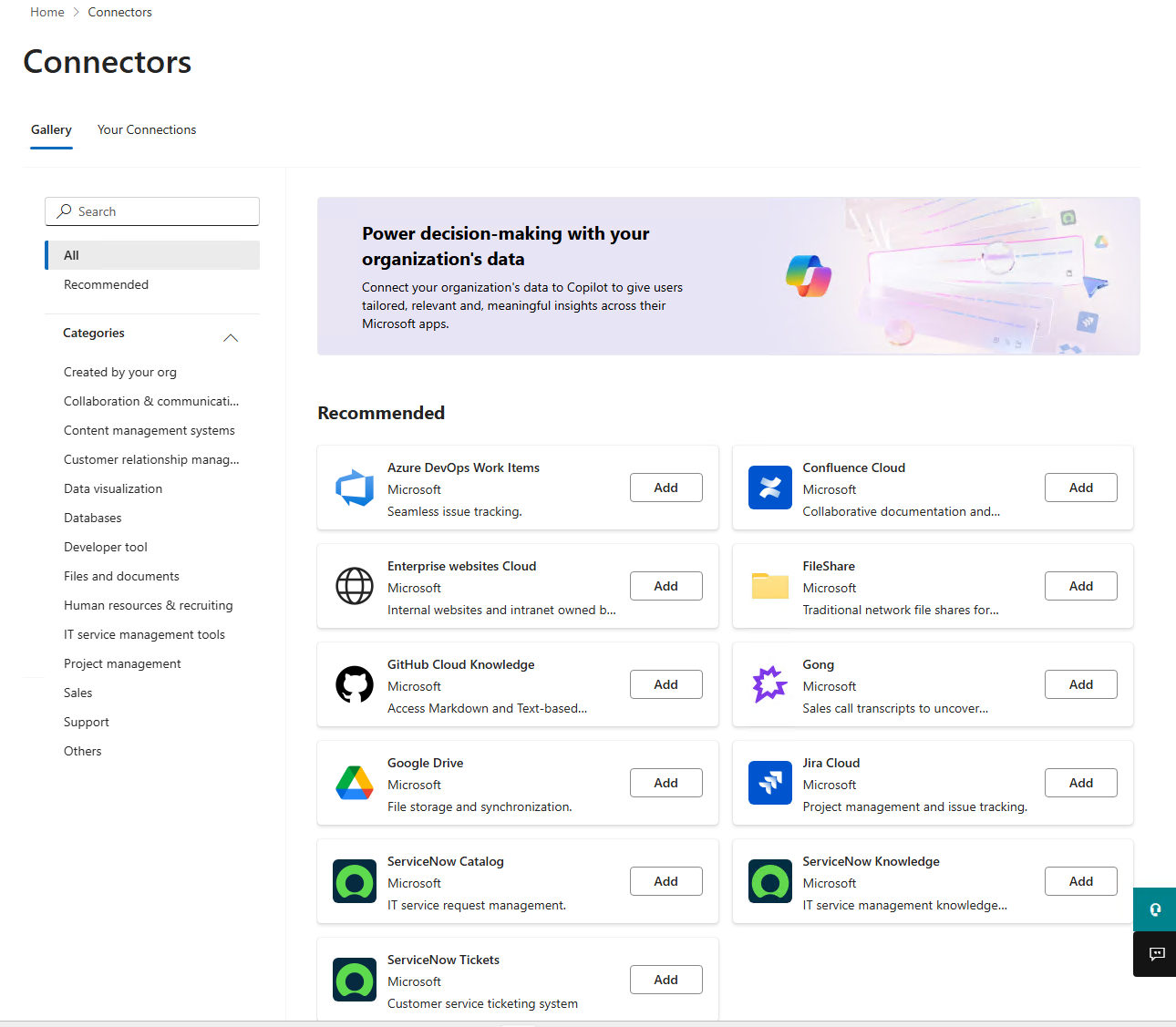Switch to the Gallery tab
This screenshot has height=1027, width=1176.
coord(51,129)
